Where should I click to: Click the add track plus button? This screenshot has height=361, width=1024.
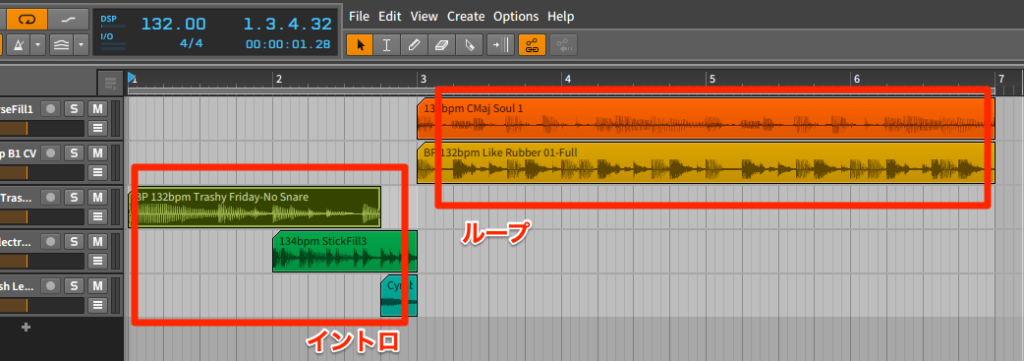pos(26,327)
